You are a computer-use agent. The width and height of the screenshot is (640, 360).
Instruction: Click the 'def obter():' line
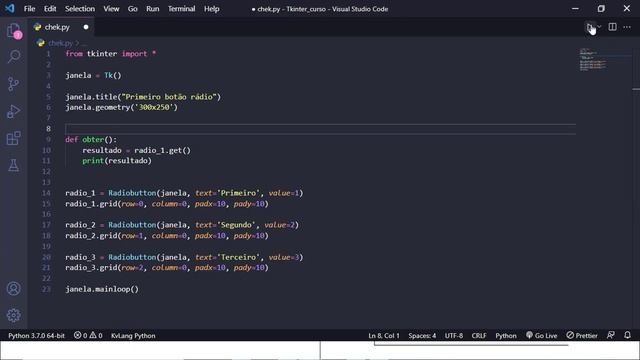click(91, 140)
